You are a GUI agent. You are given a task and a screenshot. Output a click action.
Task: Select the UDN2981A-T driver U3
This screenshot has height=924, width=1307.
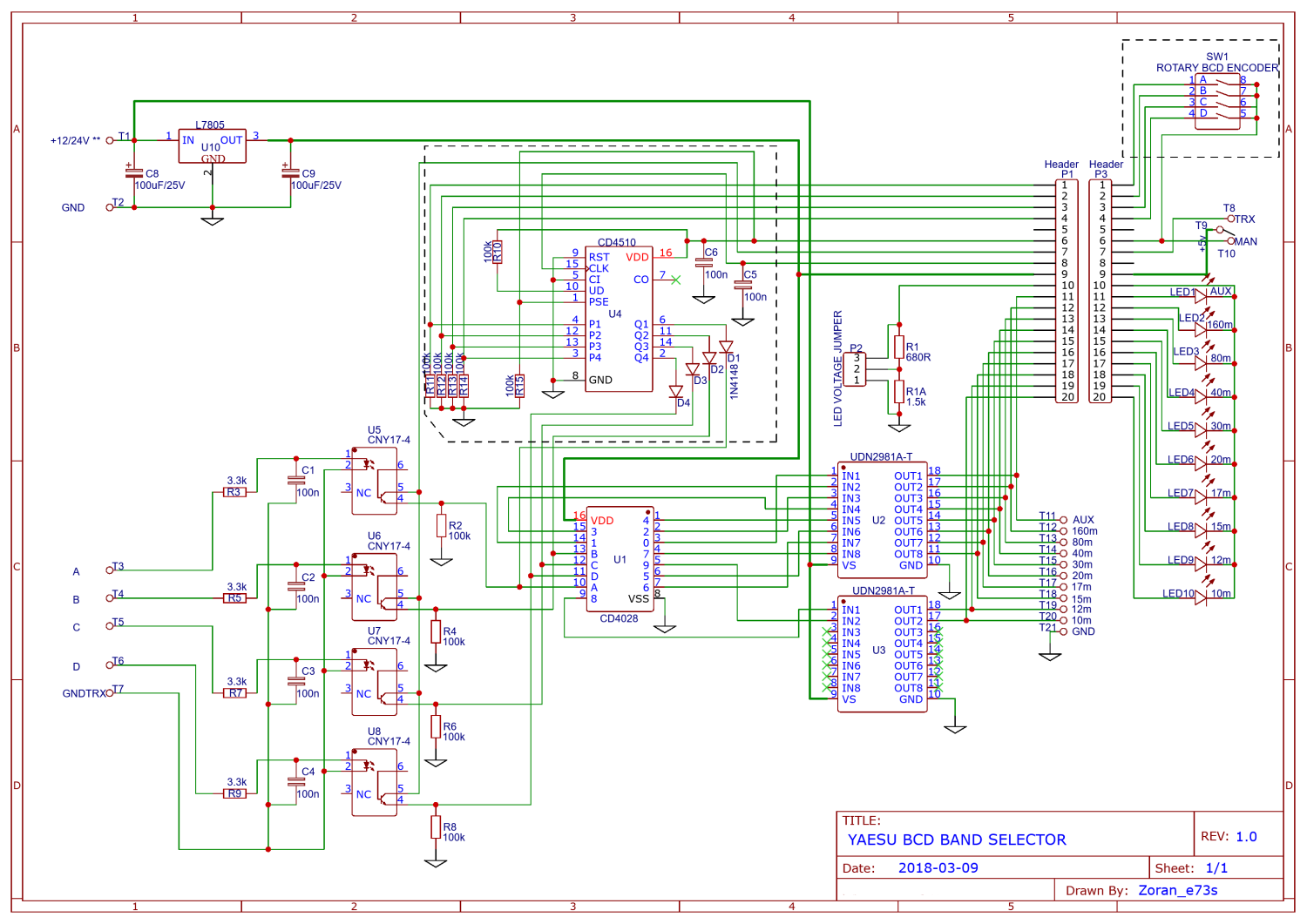tap(882, 654)
